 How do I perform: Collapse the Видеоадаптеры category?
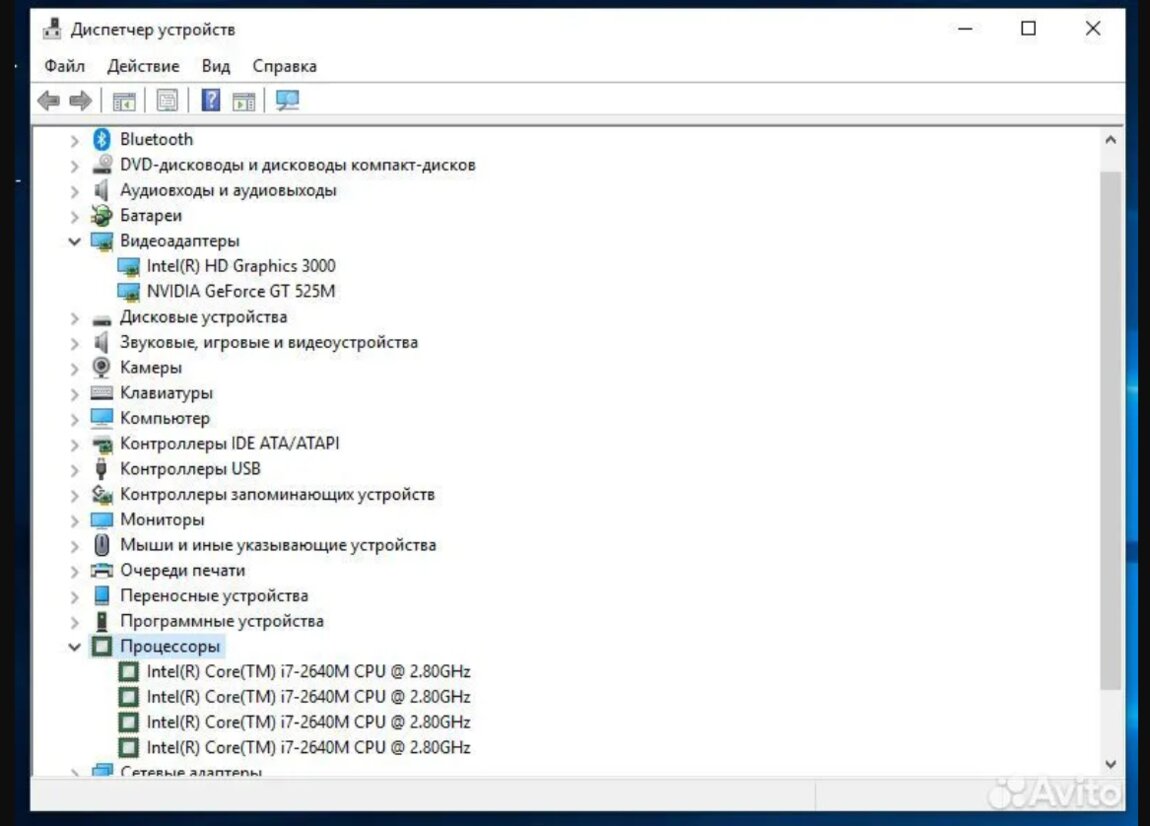pos(74,241)
